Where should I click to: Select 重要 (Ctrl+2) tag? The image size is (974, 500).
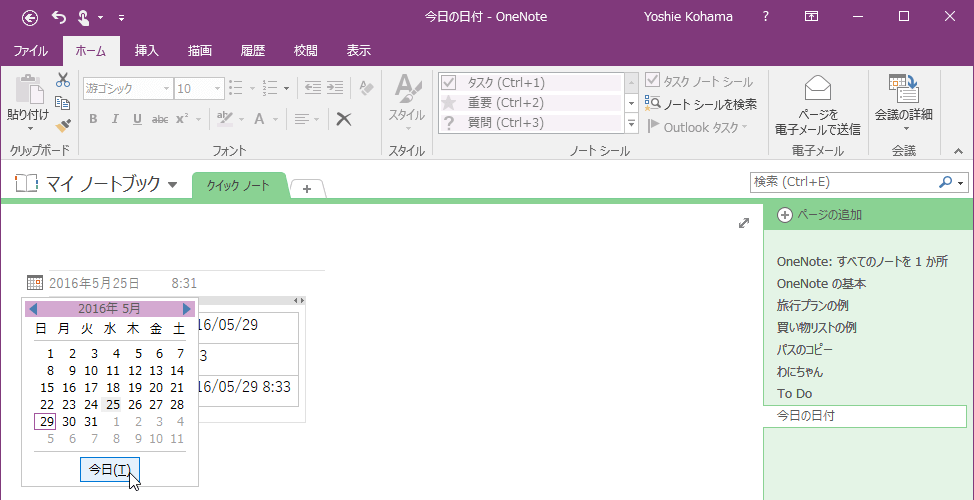click(x=530, y=102)
